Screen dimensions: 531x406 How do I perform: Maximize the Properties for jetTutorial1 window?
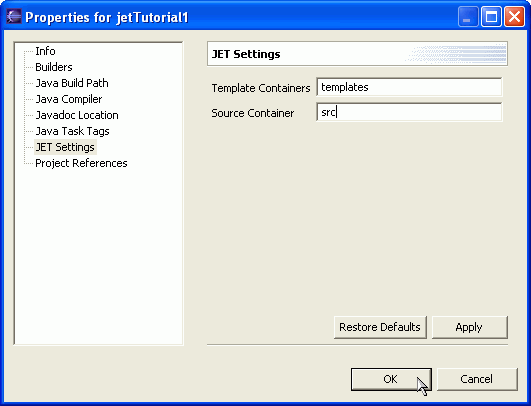pyautogui.click(x=491, y=17)
